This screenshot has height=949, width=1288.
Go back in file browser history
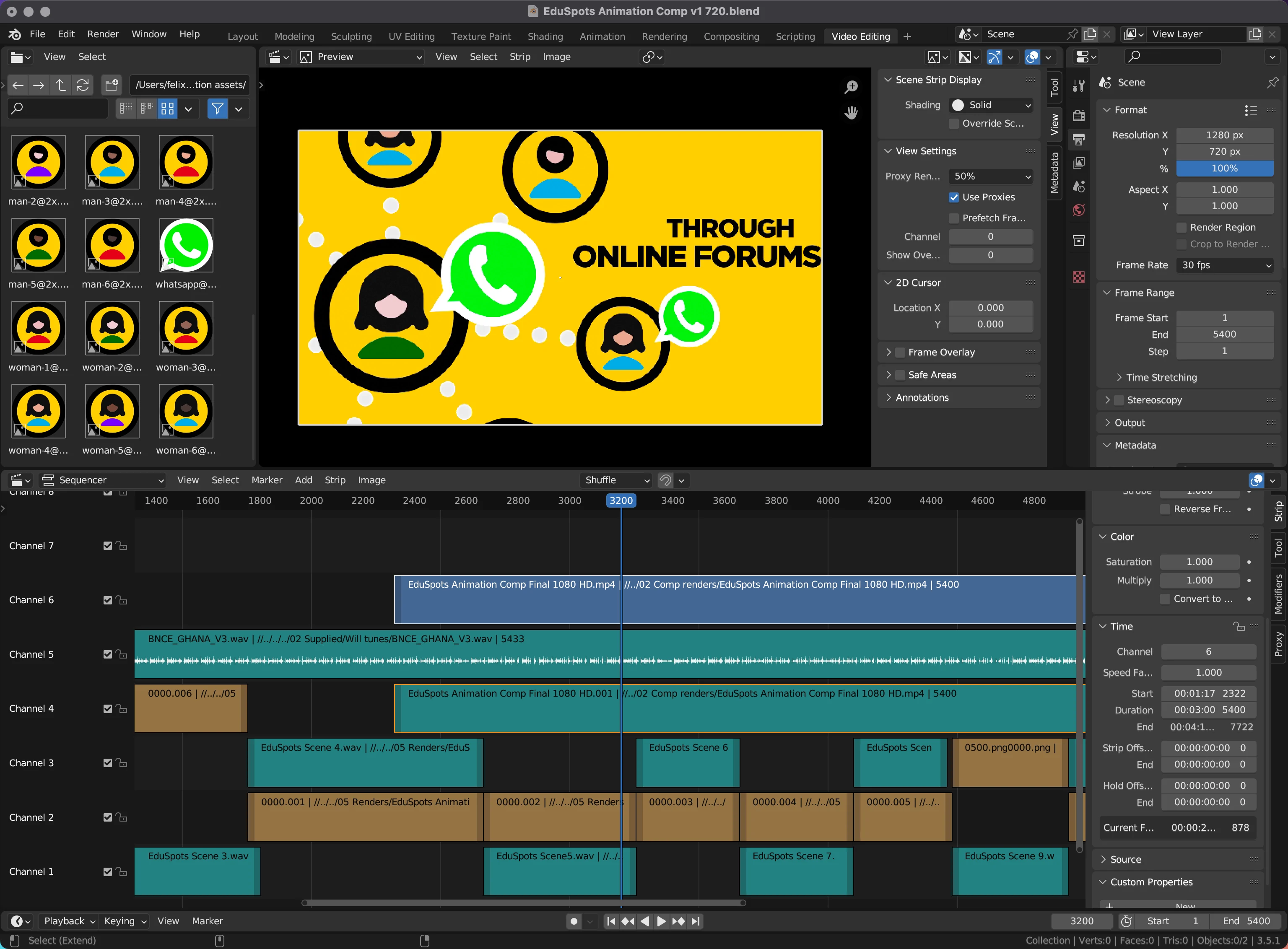click(18, 85)
